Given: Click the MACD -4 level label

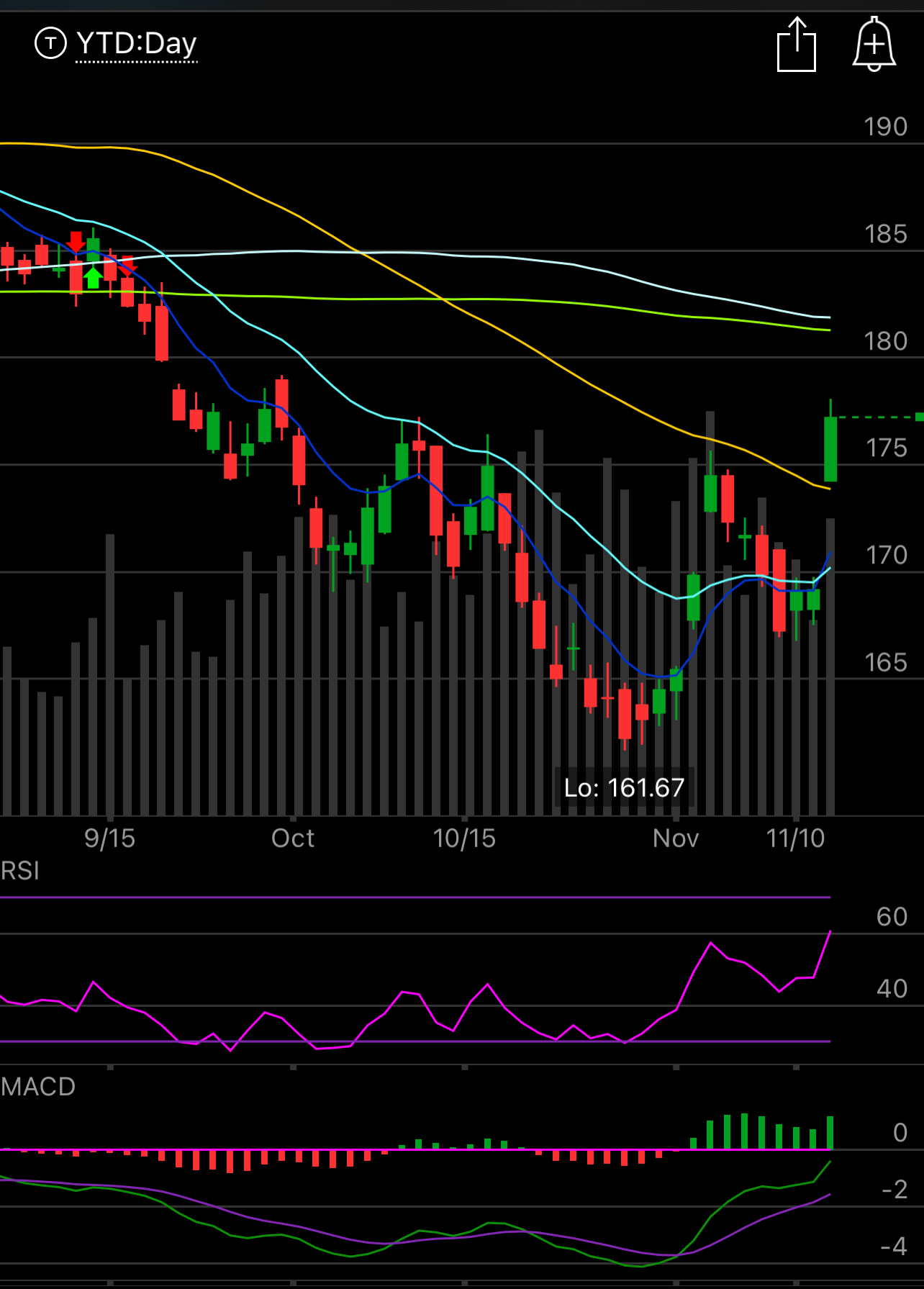Looking at the screenshot, I should pos(894,1247).
